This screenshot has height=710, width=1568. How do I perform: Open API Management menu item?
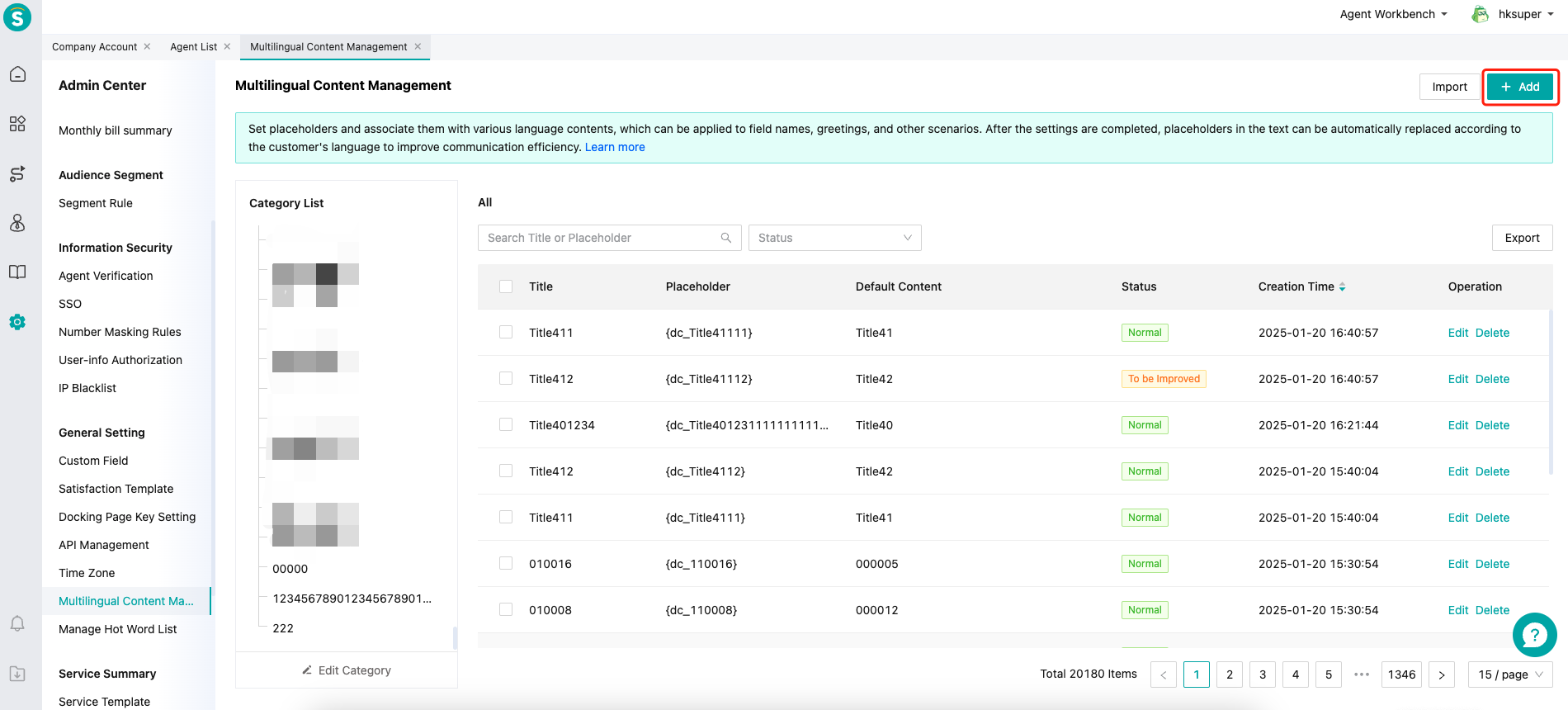(104, 545)
